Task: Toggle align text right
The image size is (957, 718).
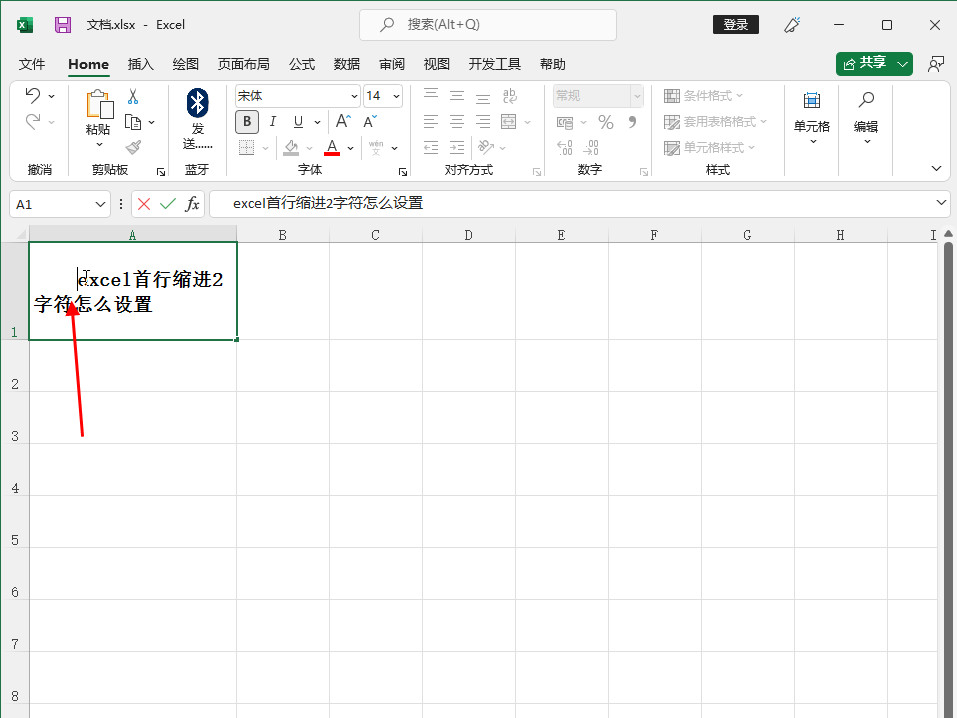Action: coord(483,121)
